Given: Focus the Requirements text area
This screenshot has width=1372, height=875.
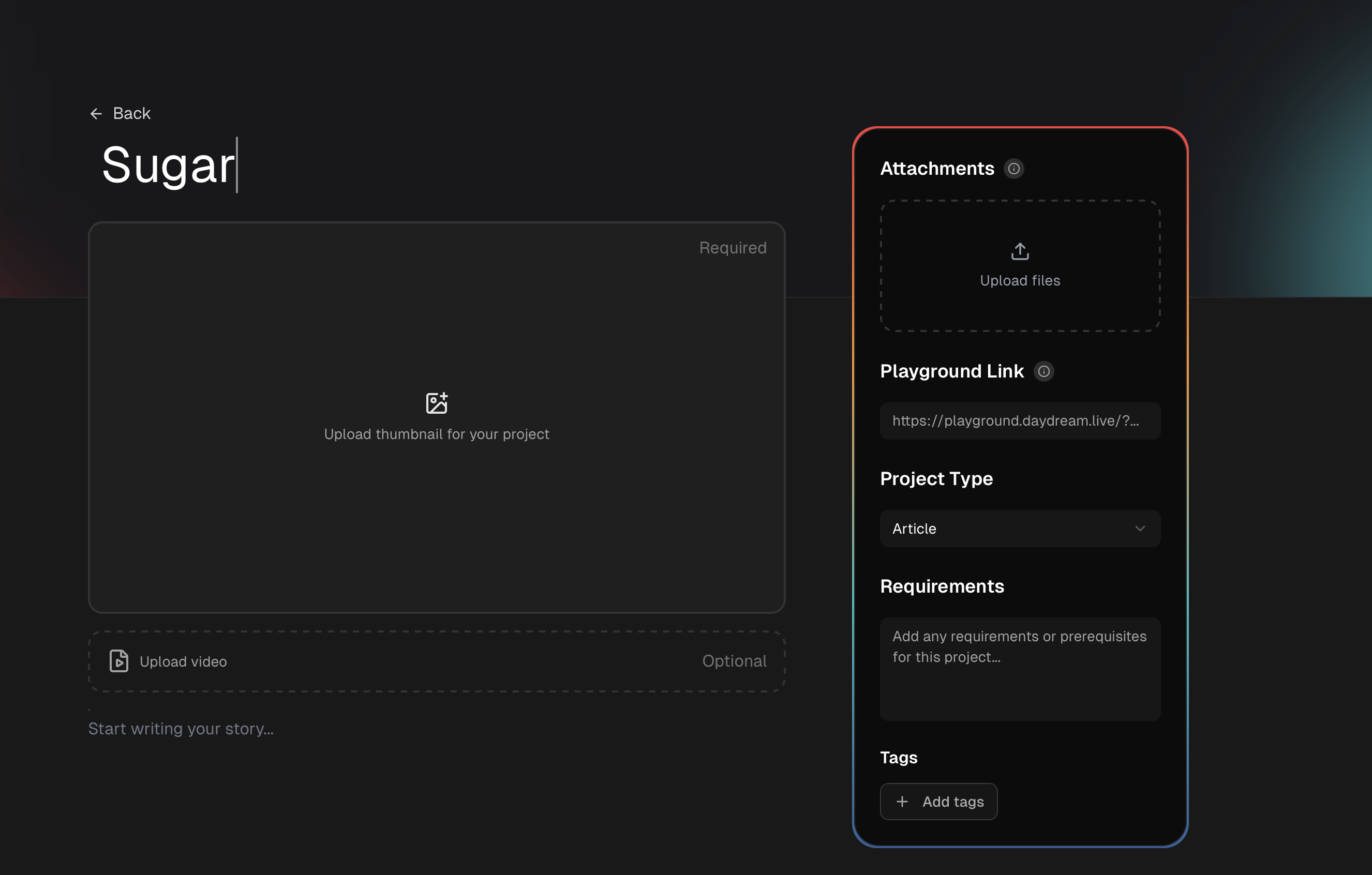Looking at the screenshot, I should [x=1020, y=669].
